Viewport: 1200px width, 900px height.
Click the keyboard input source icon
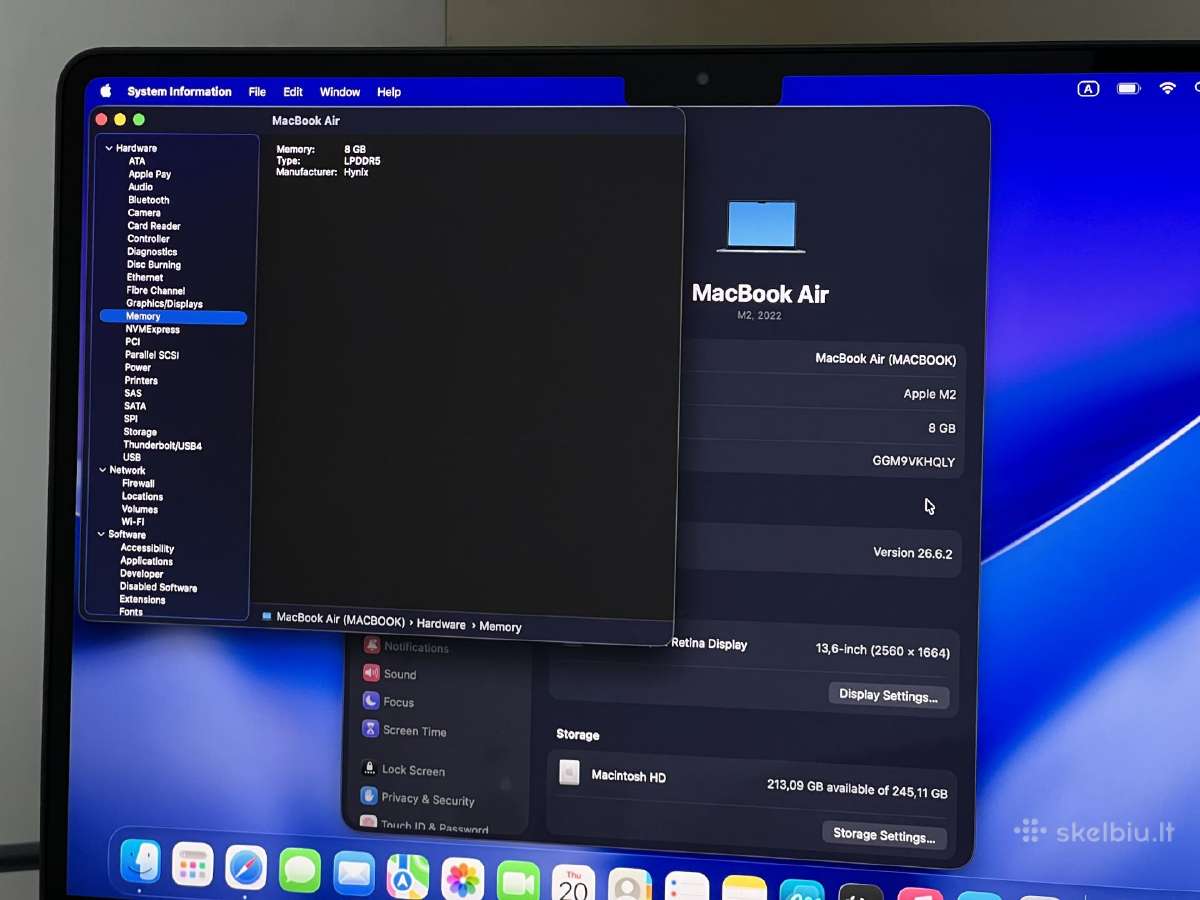click(x=1088, y=88)
